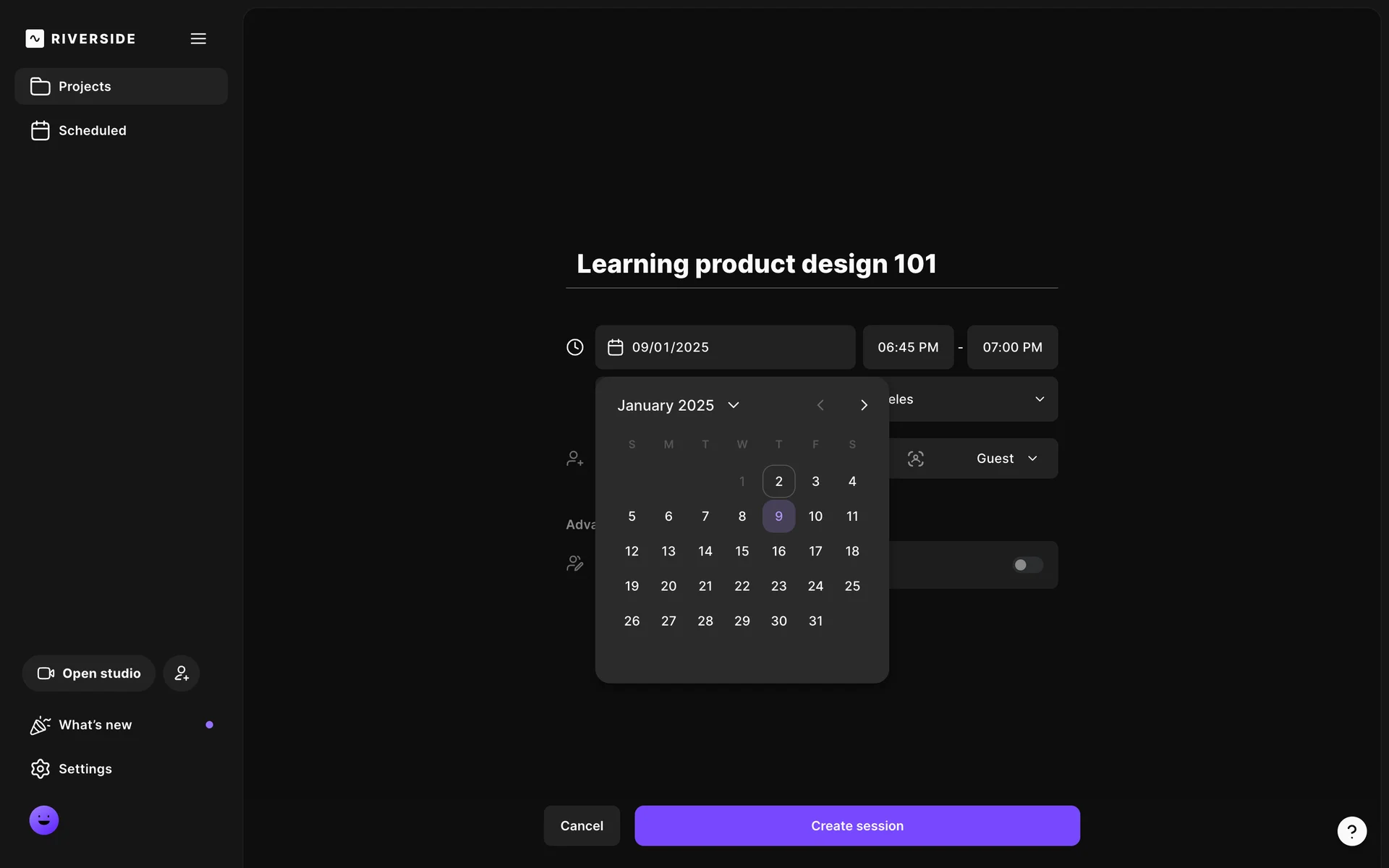Click the Riverside logo icon

click(35, 39)
